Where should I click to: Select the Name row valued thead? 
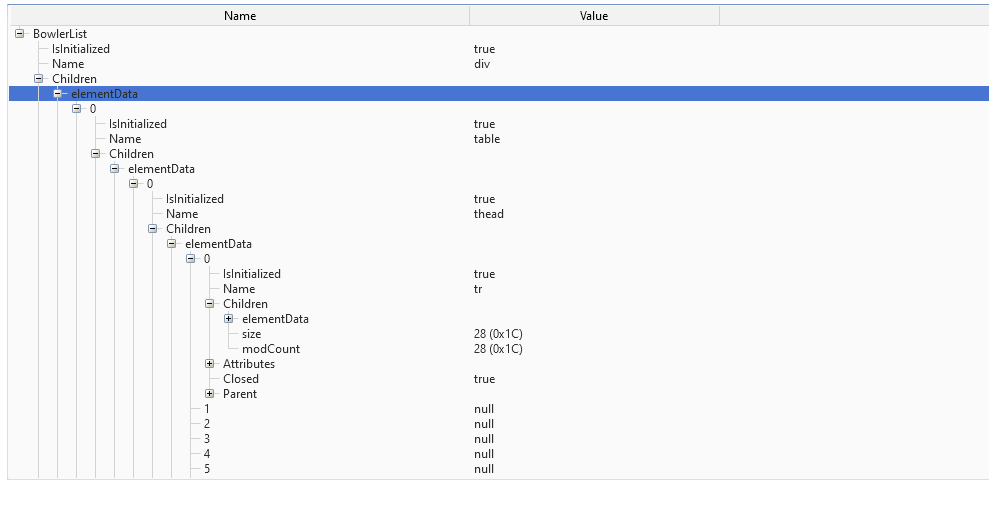pyautogui.click(x=182, y=214)
